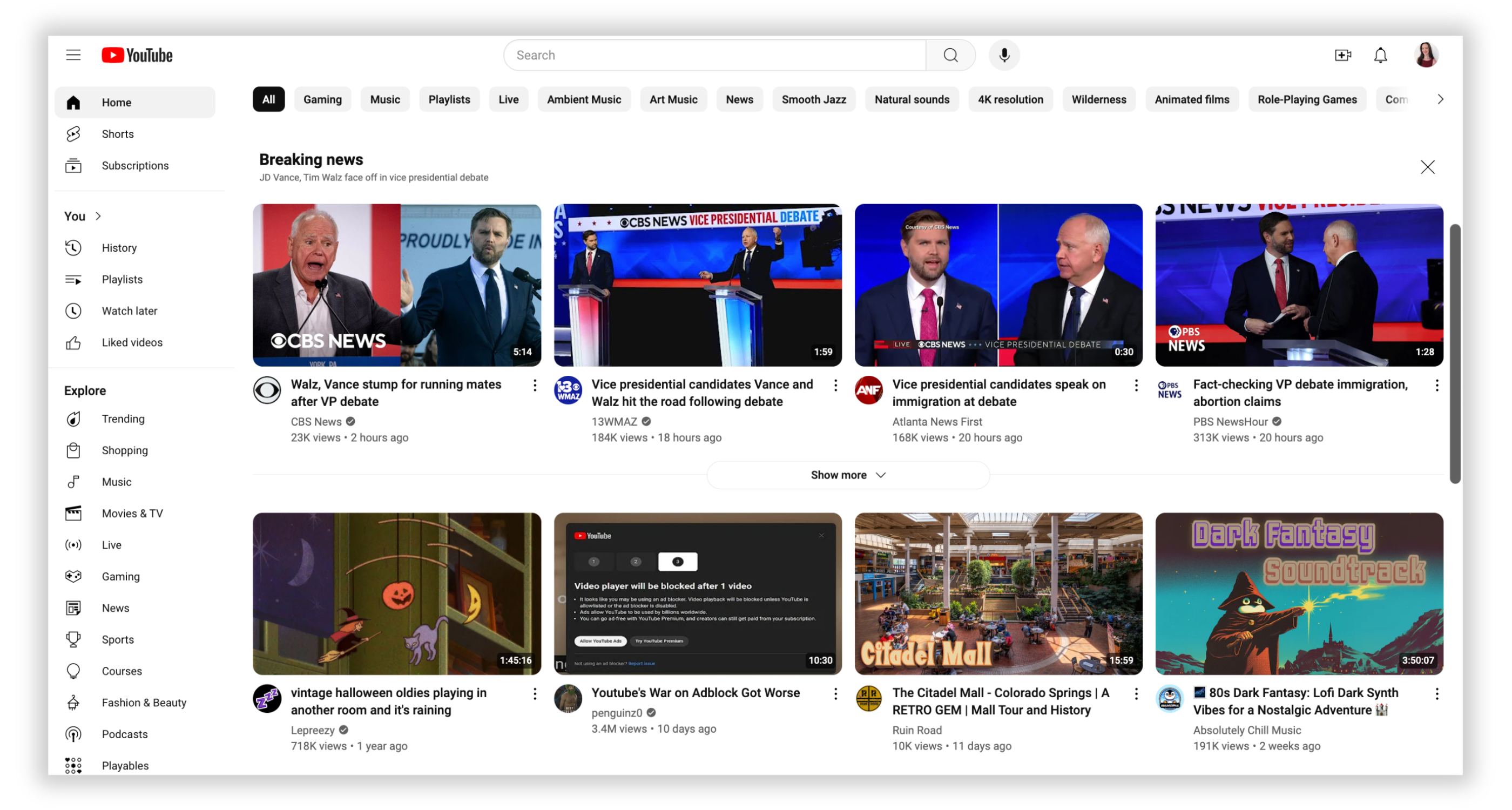The height and width of the screenshot is (810, 1512).
Task: Expand Breaking news with Show more
Action: tap(848, 475)
